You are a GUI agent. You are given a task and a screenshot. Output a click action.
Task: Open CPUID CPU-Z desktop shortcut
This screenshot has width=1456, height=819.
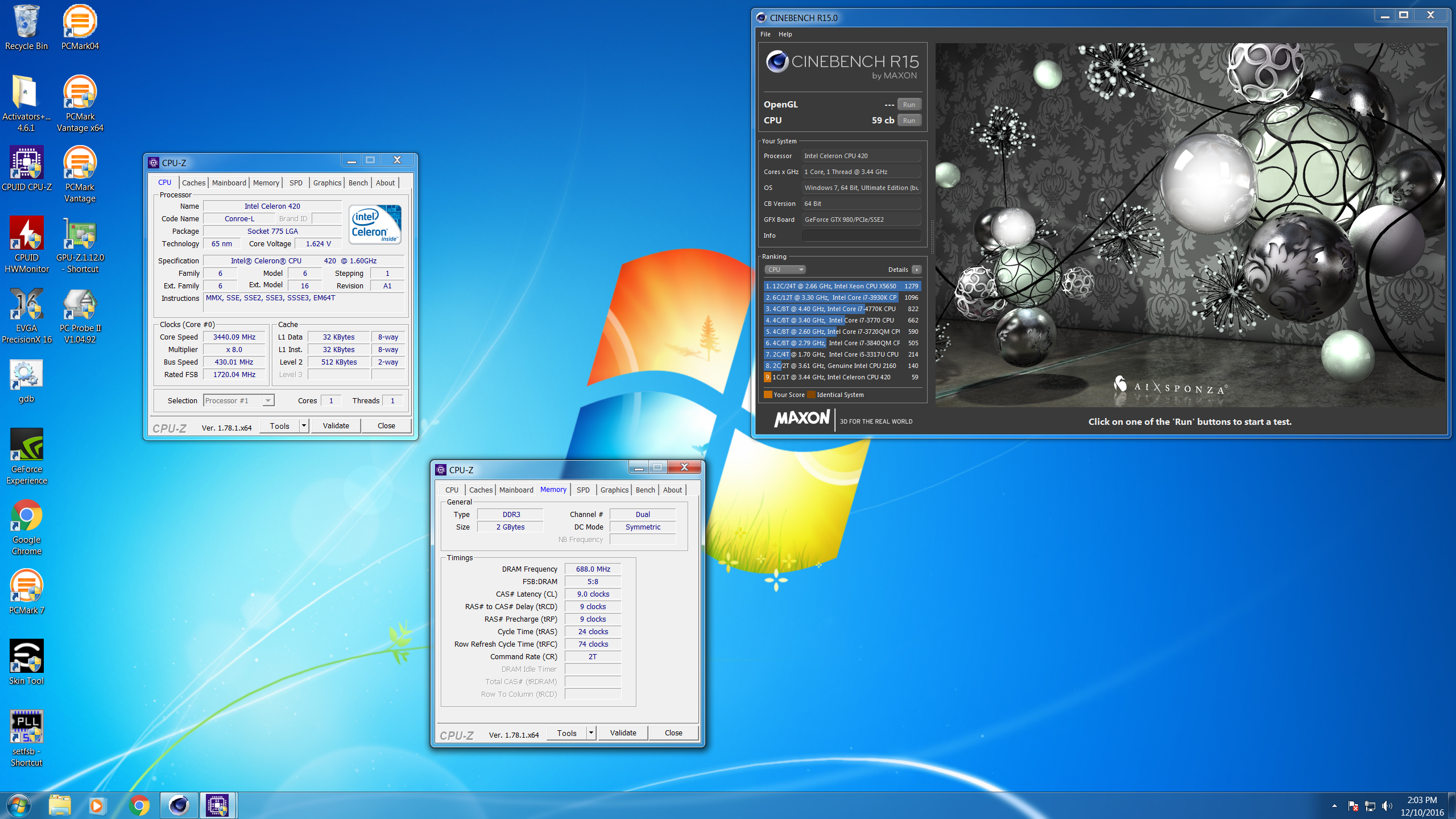tap(26, 168)
